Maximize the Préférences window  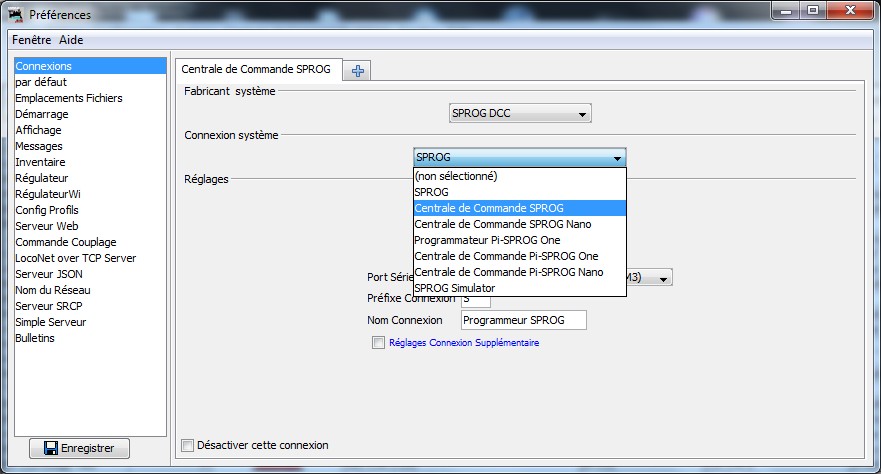coord(813,11)
